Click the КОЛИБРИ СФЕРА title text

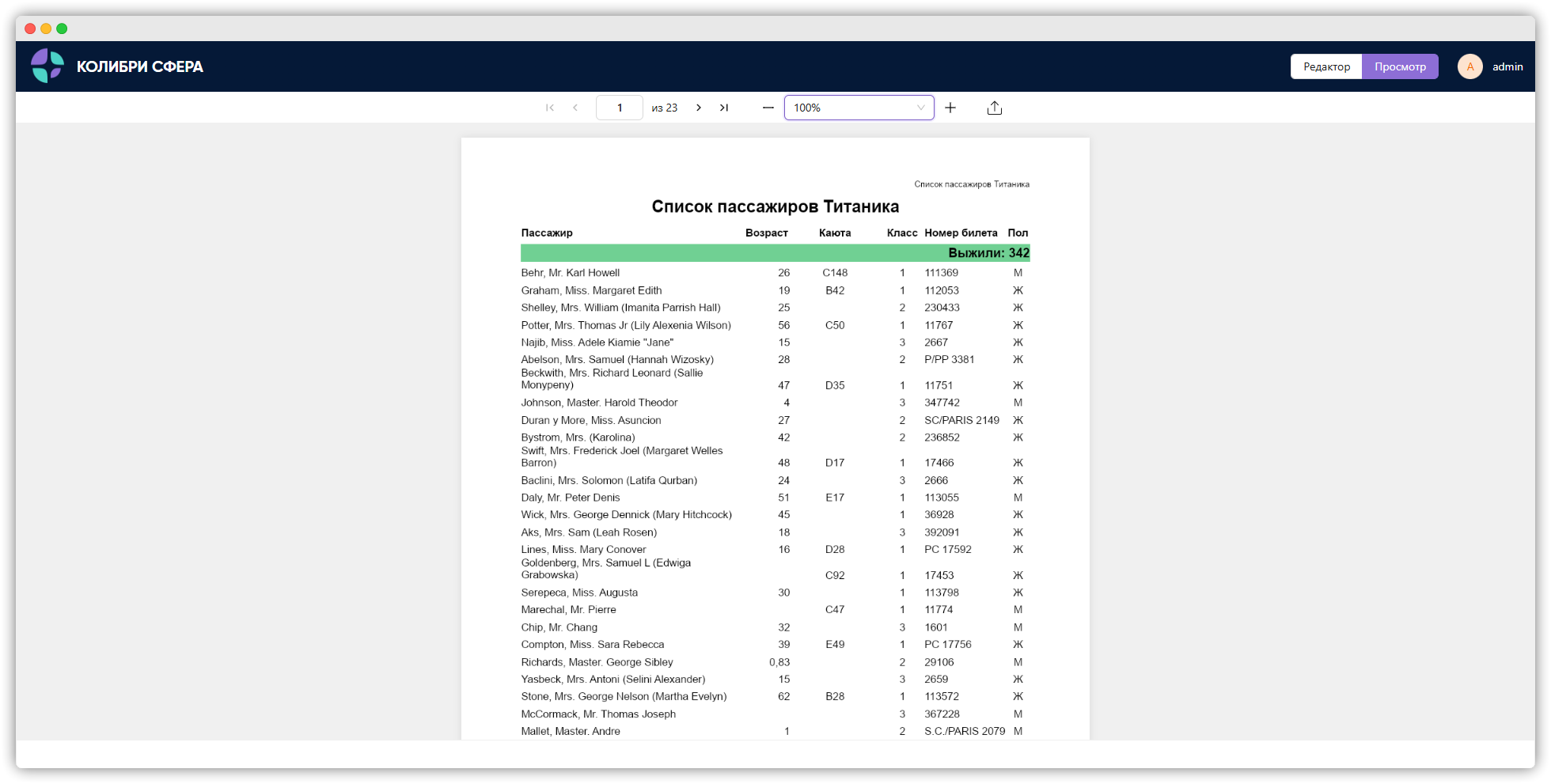click(140, 66)
